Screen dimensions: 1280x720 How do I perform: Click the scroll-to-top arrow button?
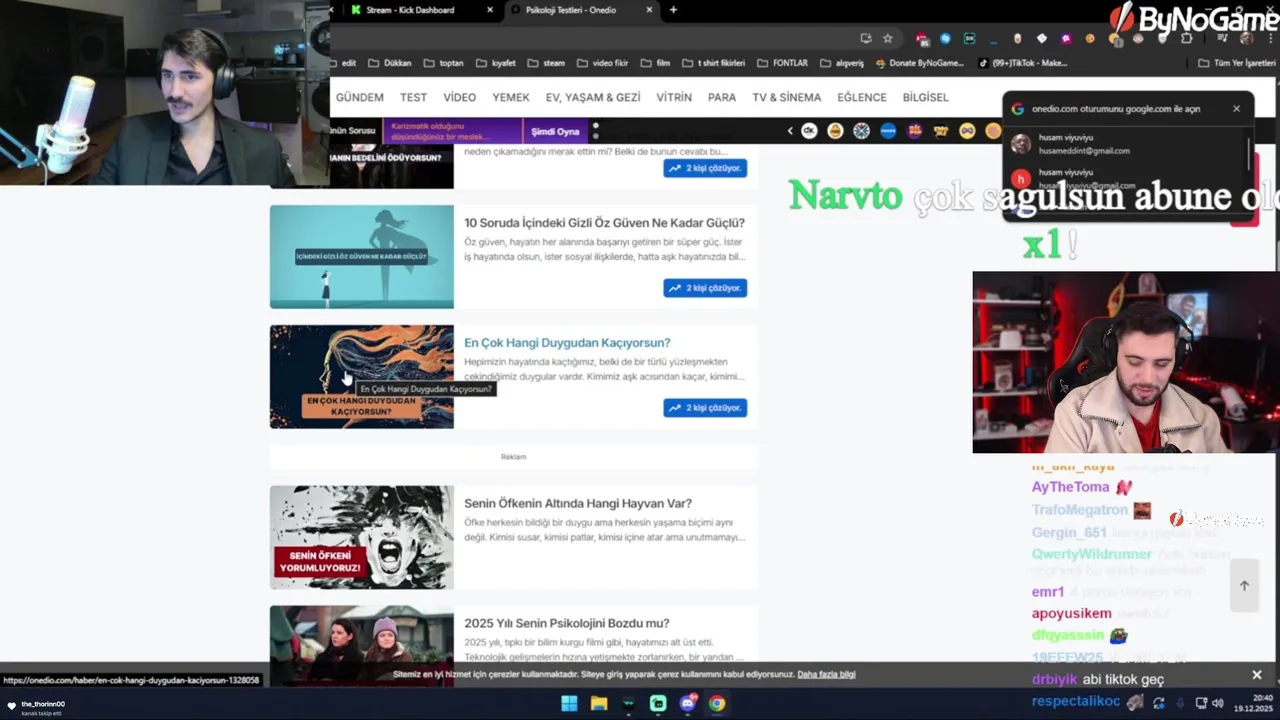click(1244, 586)
